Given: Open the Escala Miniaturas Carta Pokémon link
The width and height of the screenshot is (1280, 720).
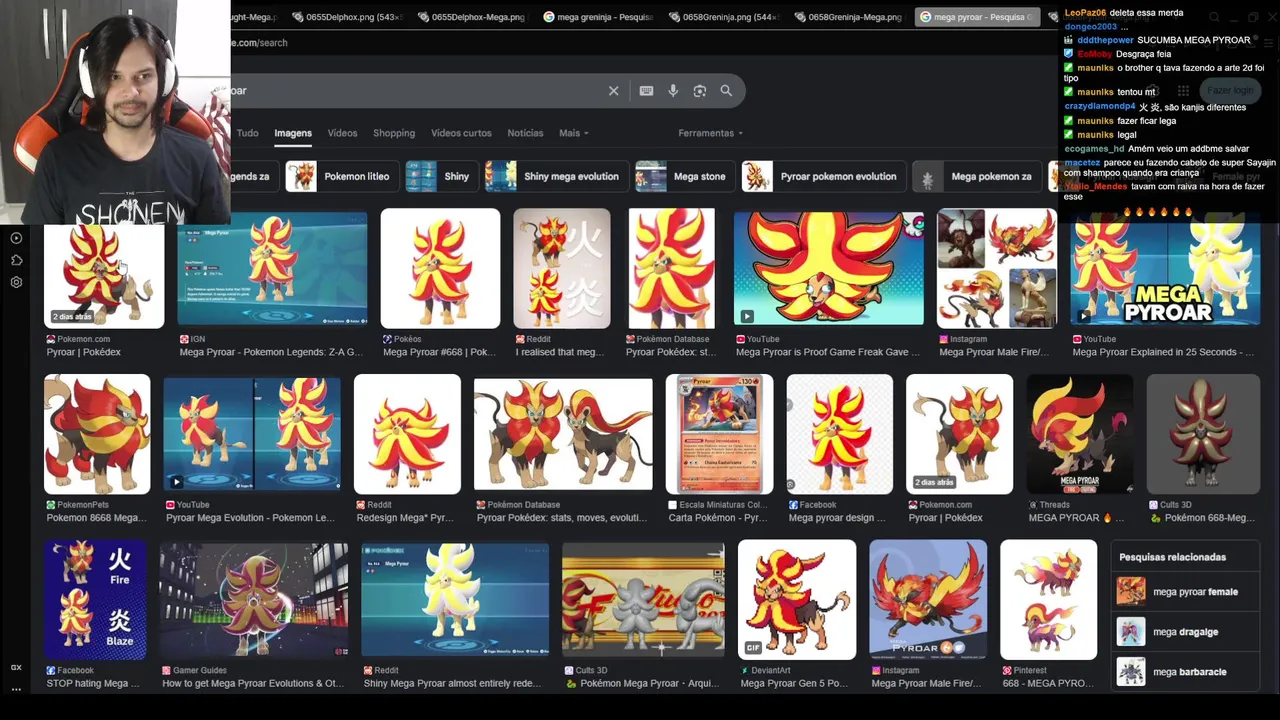Looking at the screenshot, I should click(x=719, y=518).
